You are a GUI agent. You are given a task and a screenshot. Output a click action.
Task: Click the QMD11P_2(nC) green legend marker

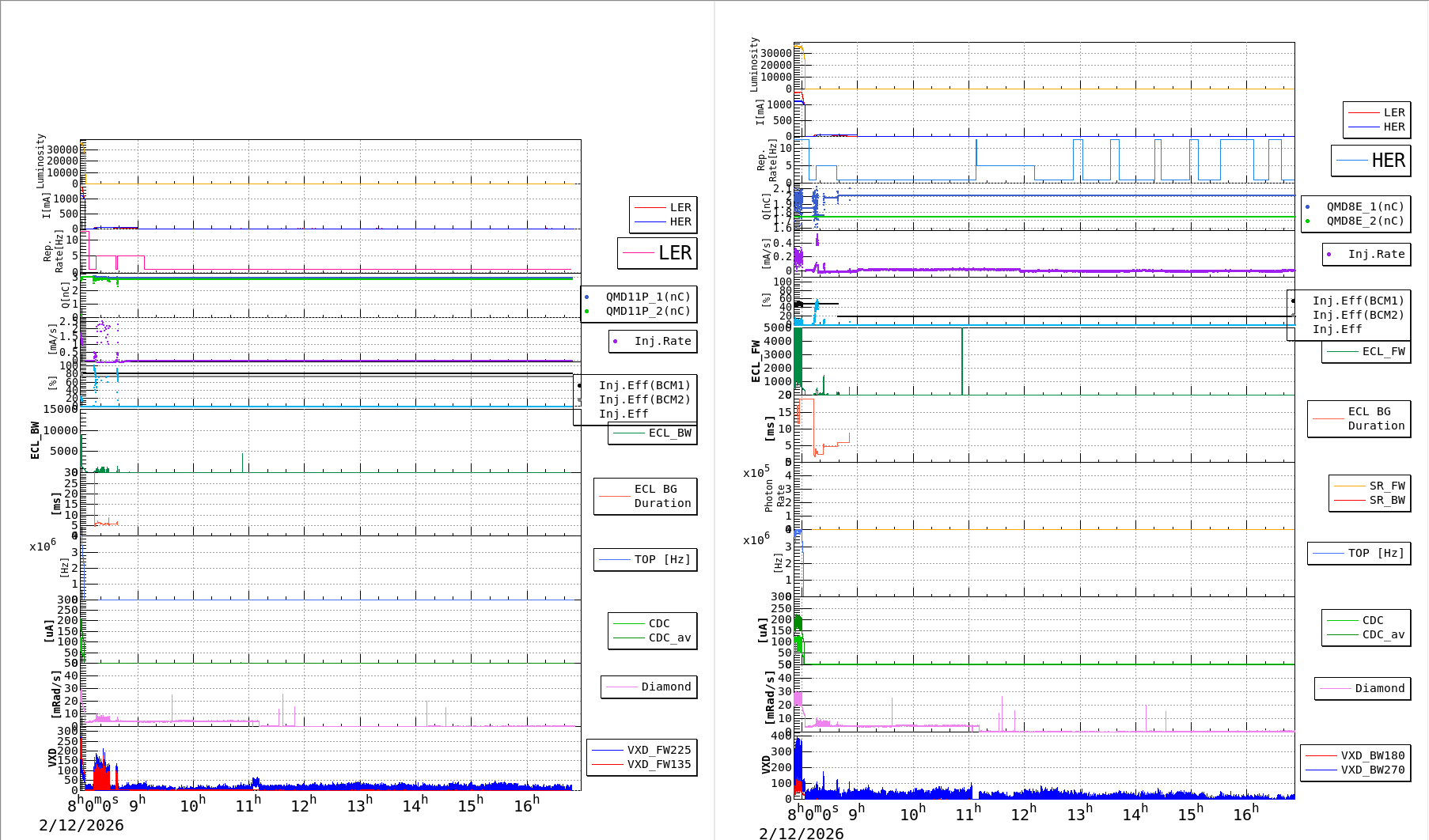coord(587,312)
